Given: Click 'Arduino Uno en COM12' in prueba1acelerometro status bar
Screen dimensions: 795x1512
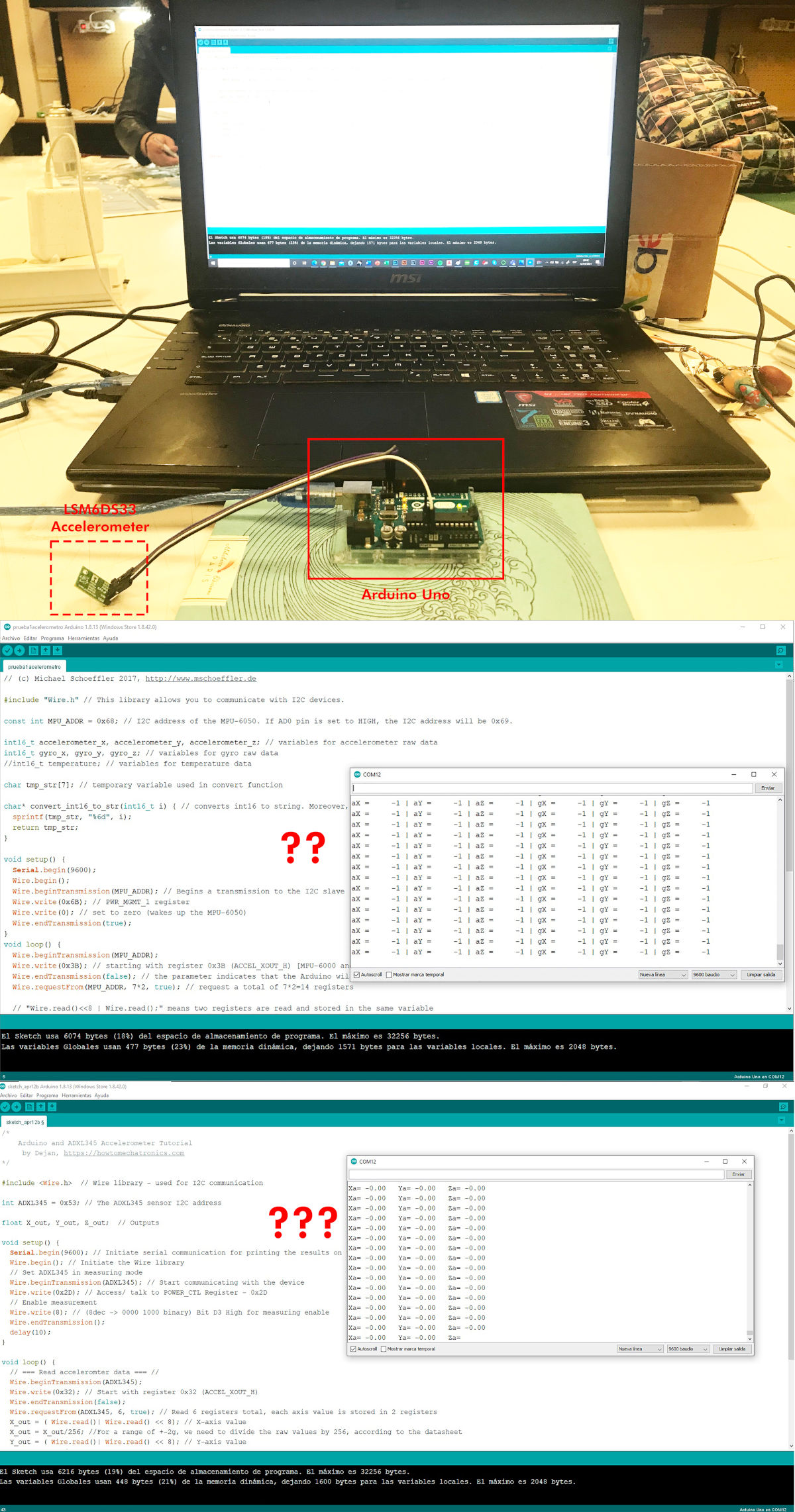Looking at the screenshot, I should coord(759,1077).
